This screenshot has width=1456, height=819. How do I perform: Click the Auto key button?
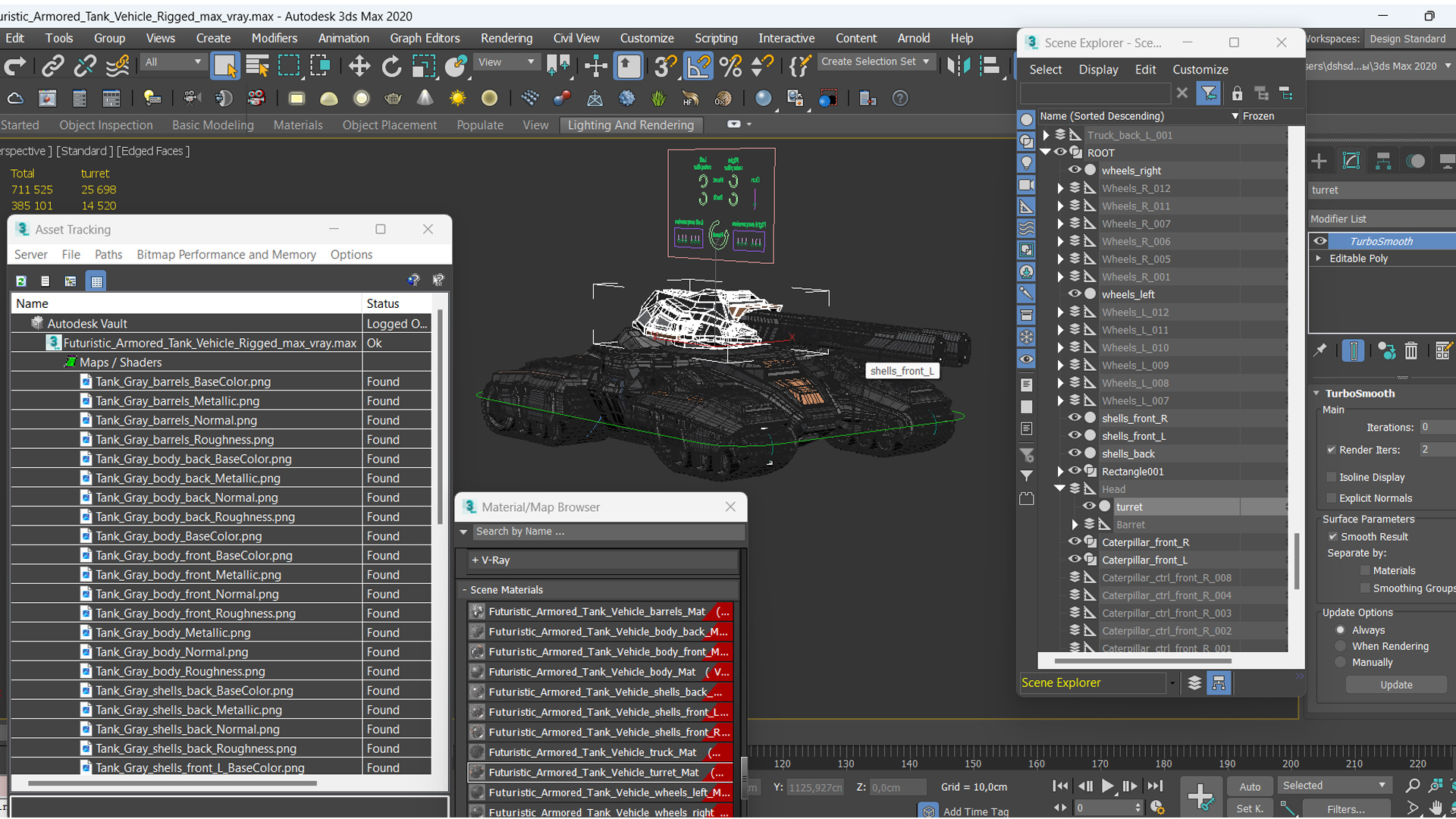[1249, 786]
